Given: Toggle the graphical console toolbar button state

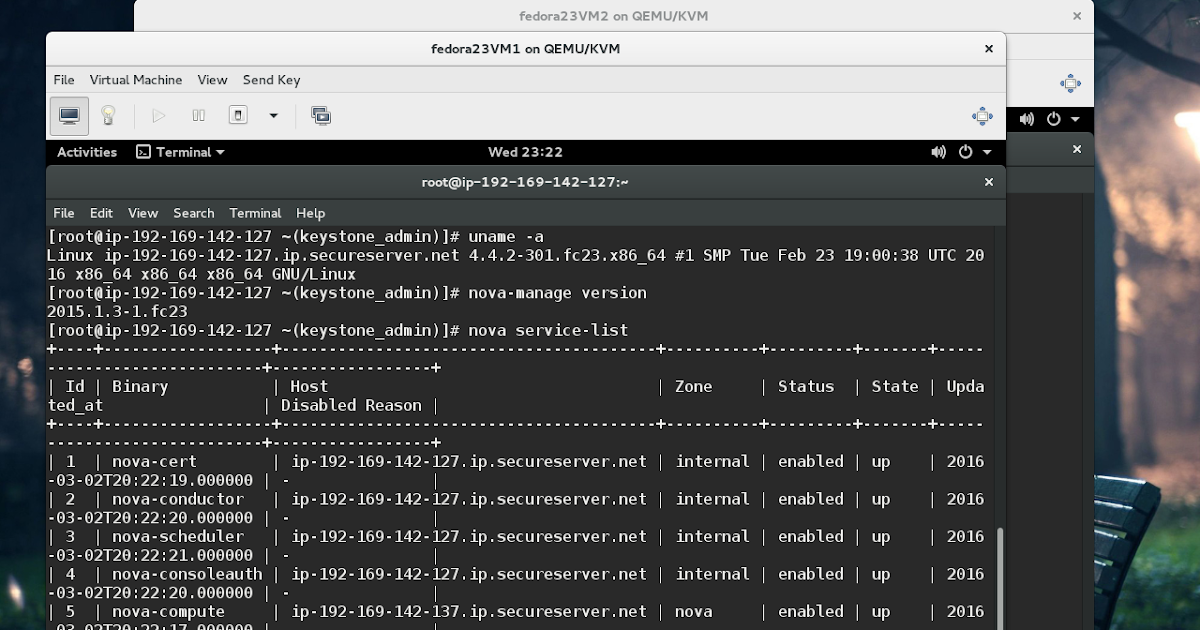Looking at the screenshot, I should (x=68, y=114).
